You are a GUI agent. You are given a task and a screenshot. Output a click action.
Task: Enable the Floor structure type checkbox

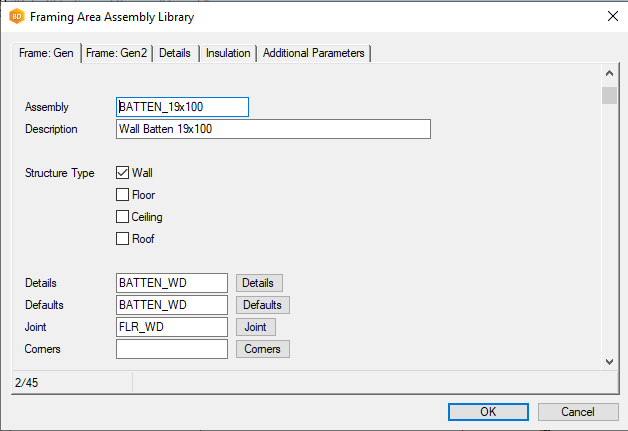click(123, 195)
